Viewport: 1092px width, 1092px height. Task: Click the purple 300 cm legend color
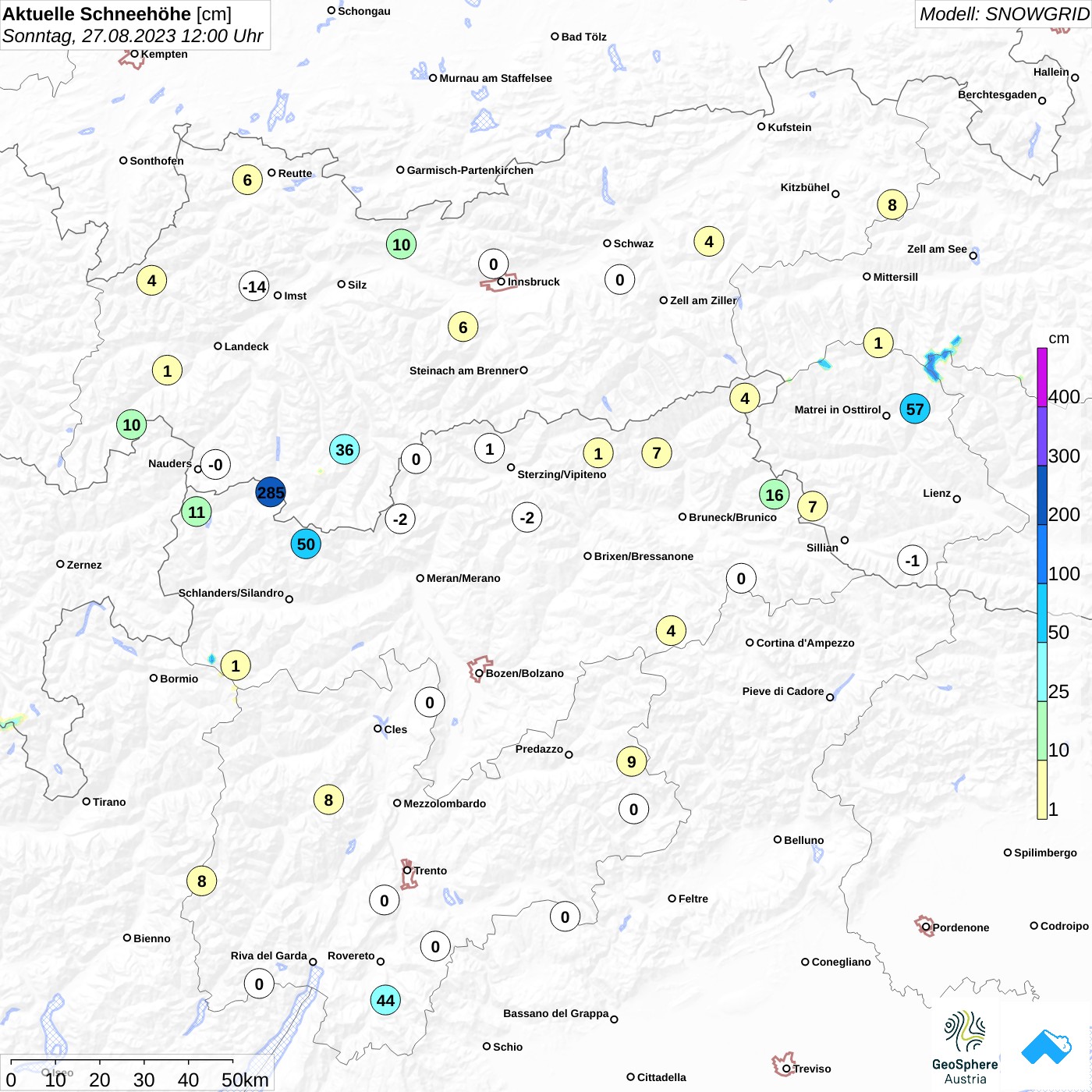(1042, 437)
